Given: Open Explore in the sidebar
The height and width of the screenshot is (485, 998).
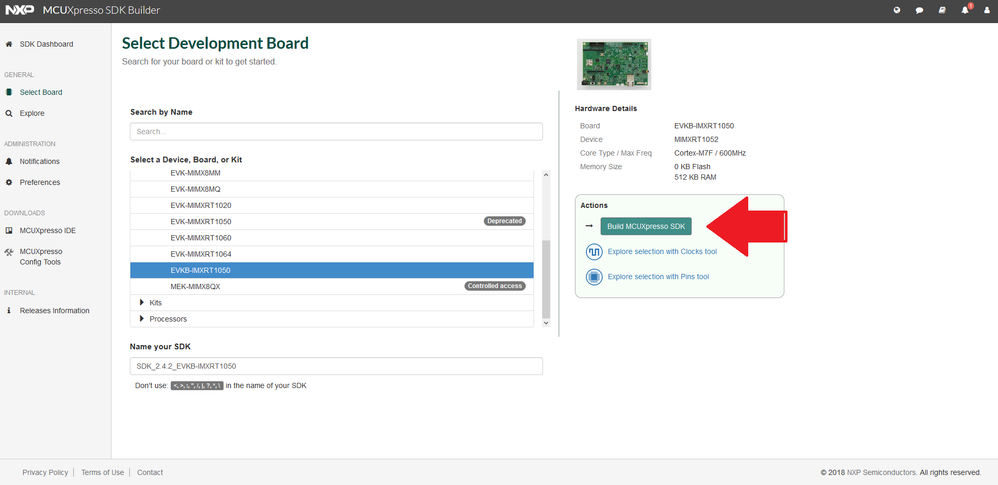Looking at the screenshot, I should point(32,113).
